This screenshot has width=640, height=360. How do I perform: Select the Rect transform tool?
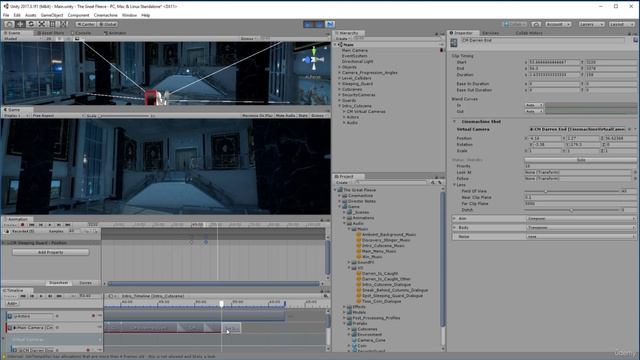(x=52, y=24)
